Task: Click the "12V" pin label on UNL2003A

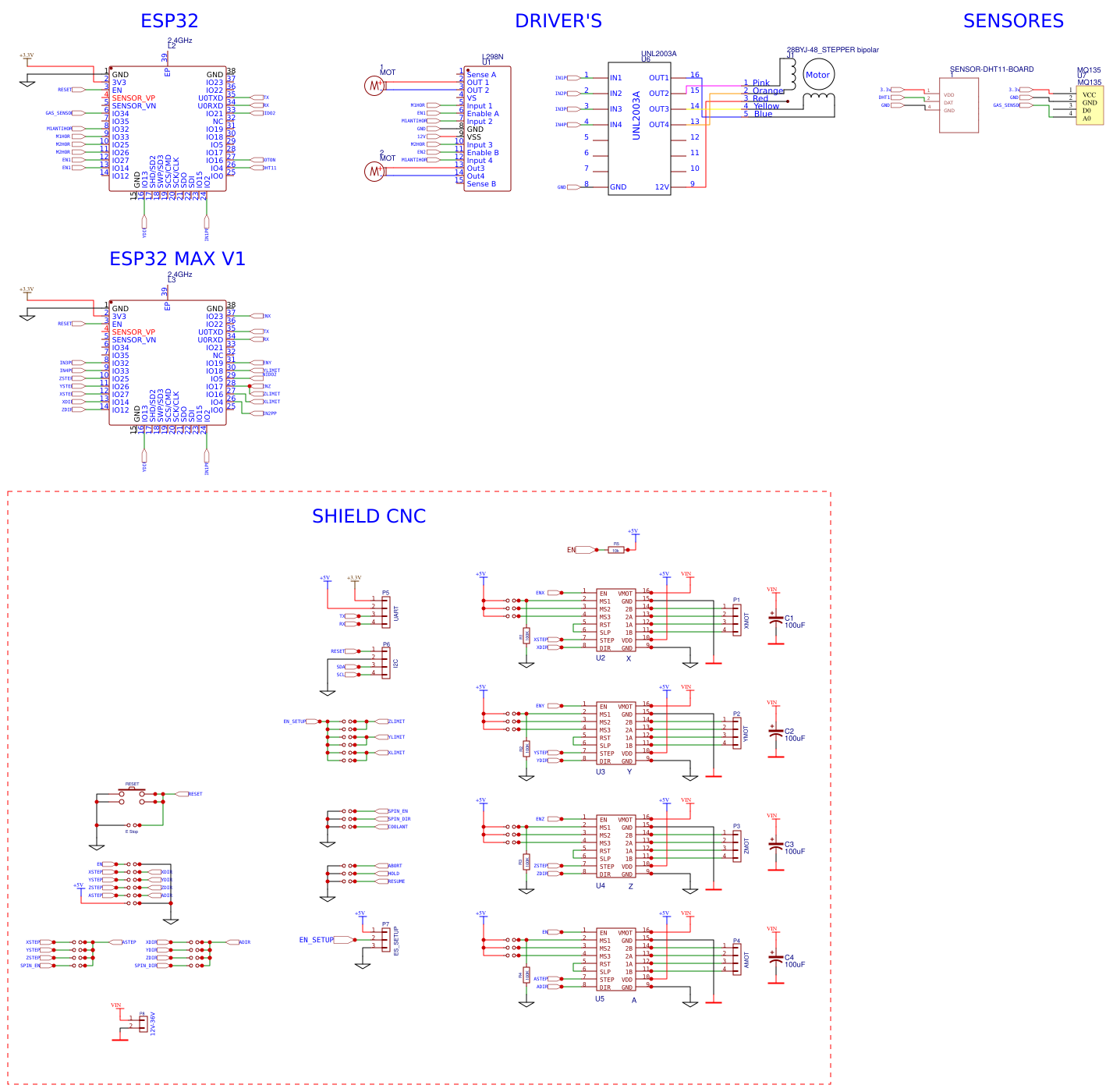Action: pos(662,187)
